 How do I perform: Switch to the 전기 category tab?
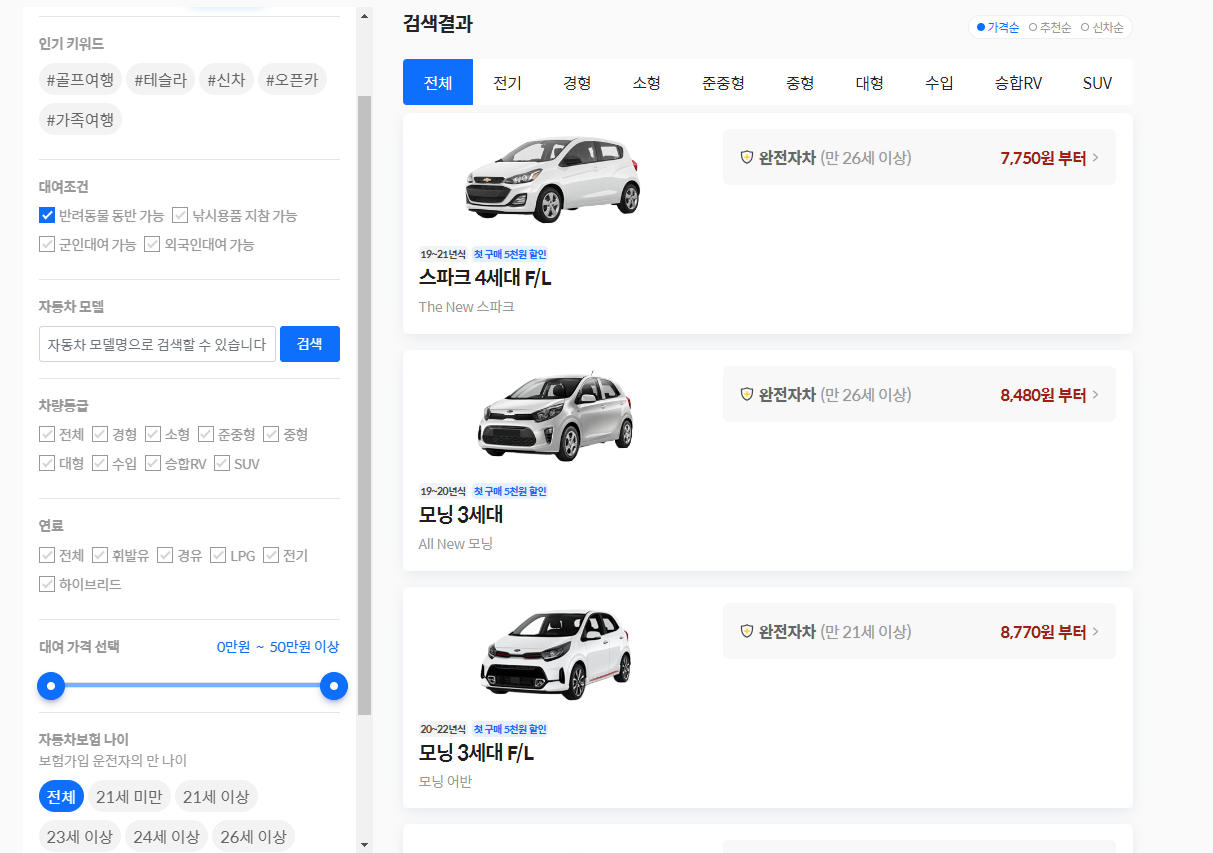coord(508,83)
